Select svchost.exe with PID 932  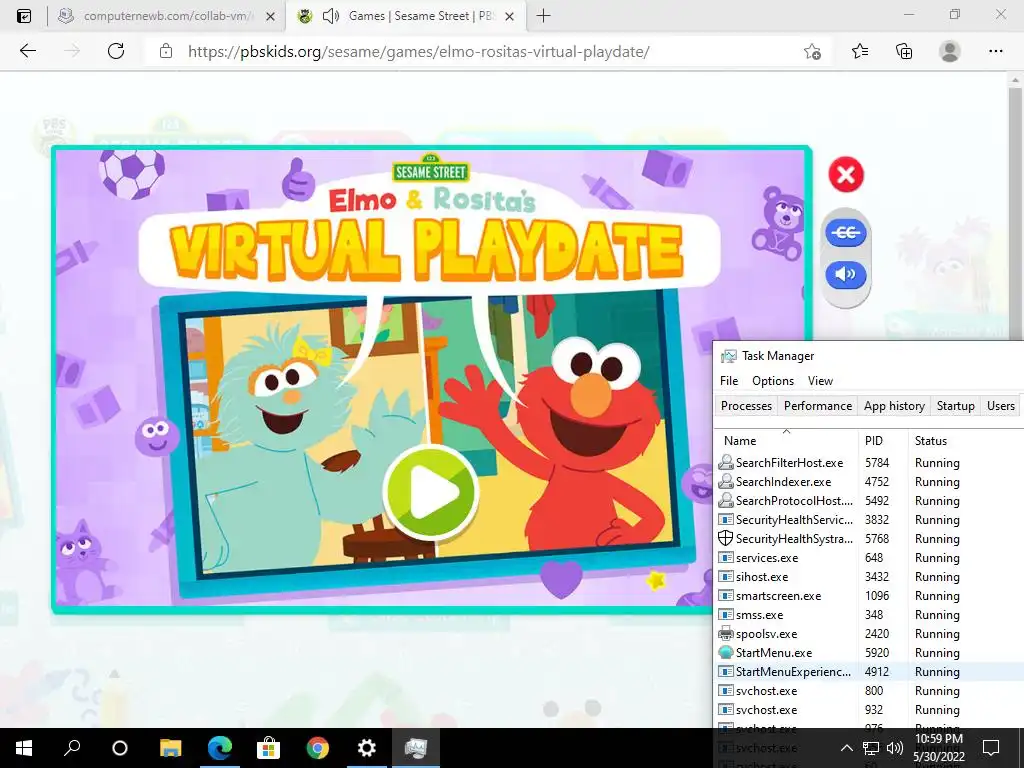[x=869, y=709]
